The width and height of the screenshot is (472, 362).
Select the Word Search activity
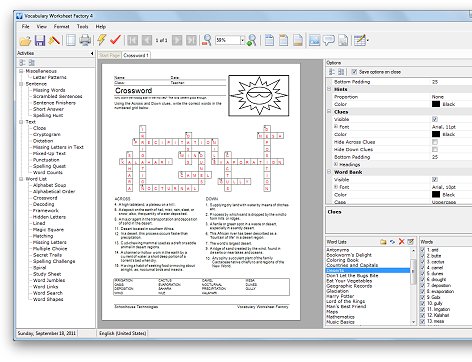coord(48,293)
